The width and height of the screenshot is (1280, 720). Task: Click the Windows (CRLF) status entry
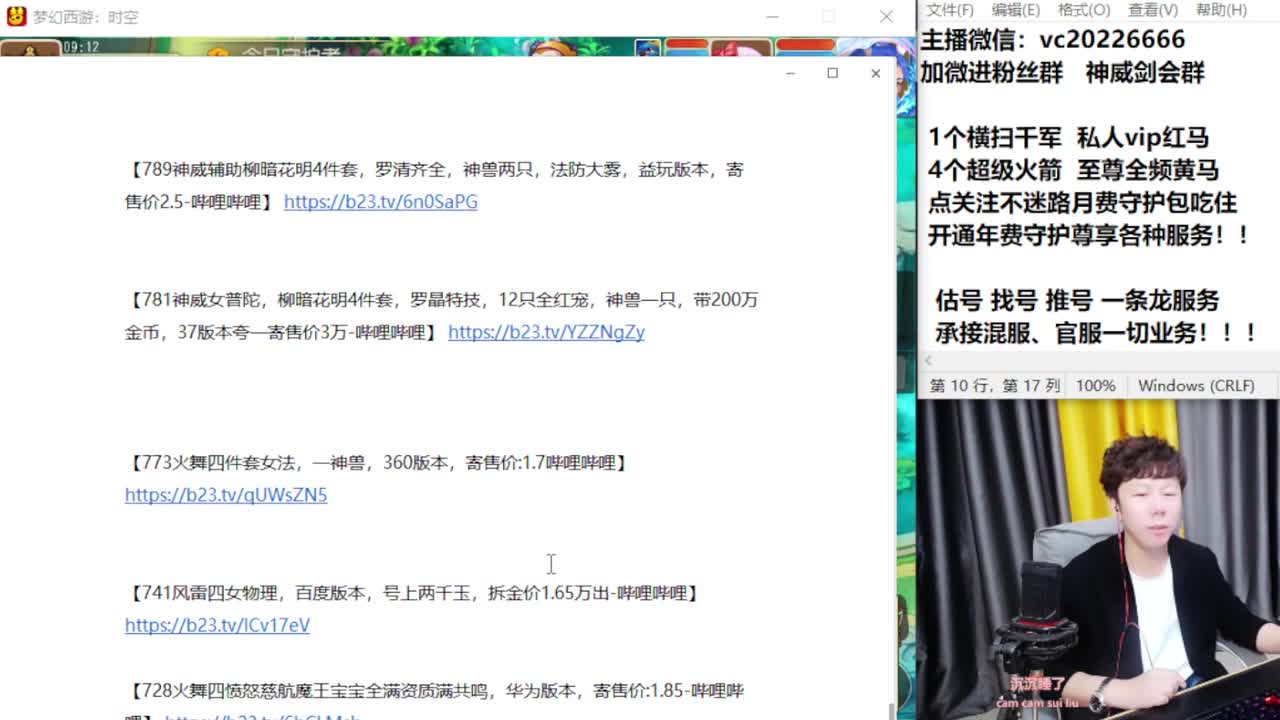[1196, 386]
